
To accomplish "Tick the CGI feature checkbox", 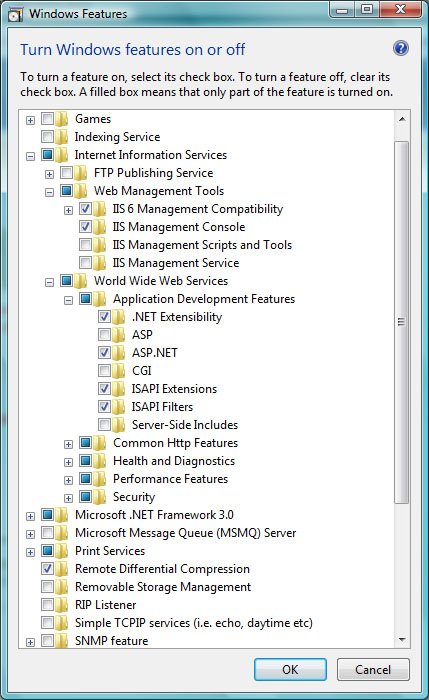I will pyautogui.click(x=104, y=370).
